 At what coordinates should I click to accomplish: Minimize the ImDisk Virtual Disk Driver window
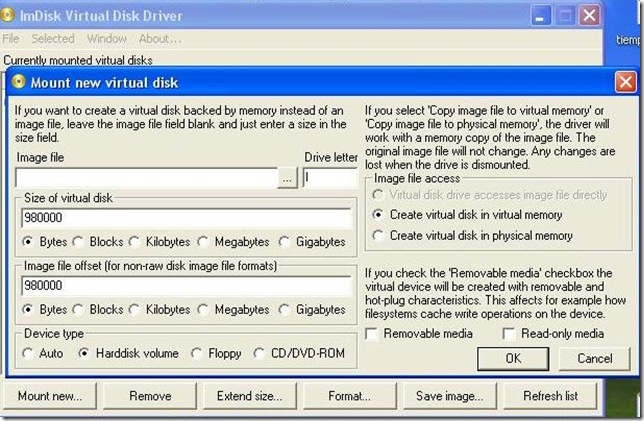pos(541,16)
